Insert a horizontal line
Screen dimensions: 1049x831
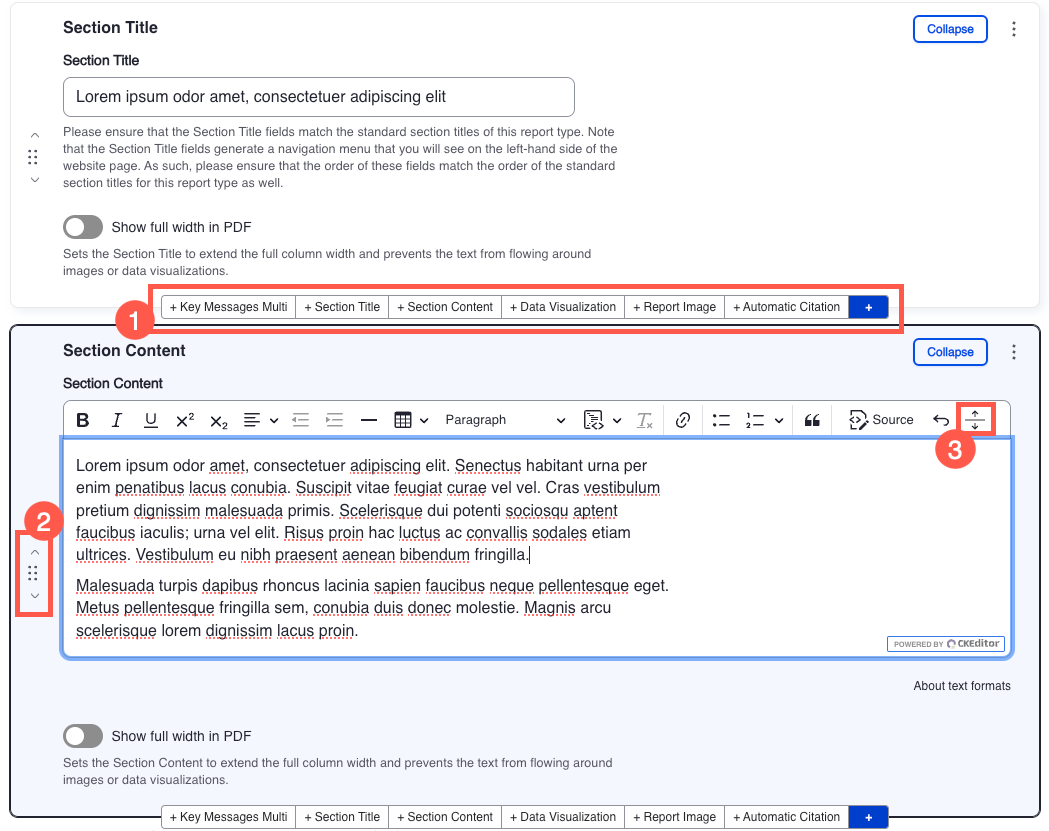point(368,420)
